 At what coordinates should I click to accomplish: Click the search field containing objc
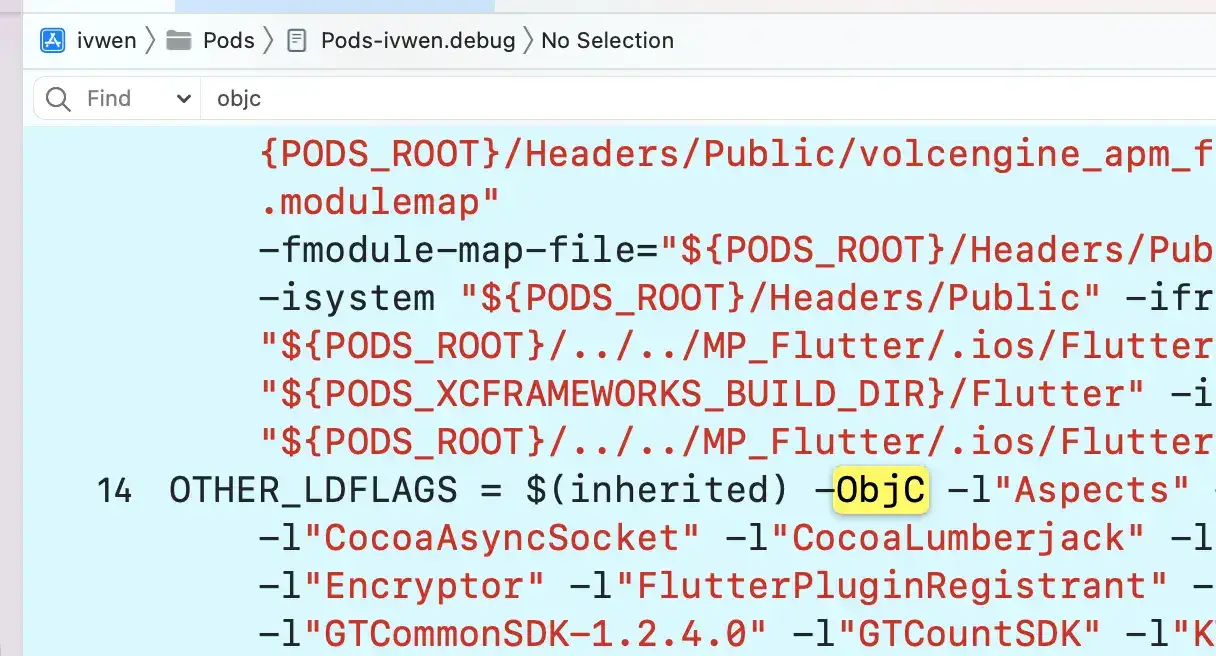tap(708, 99)
